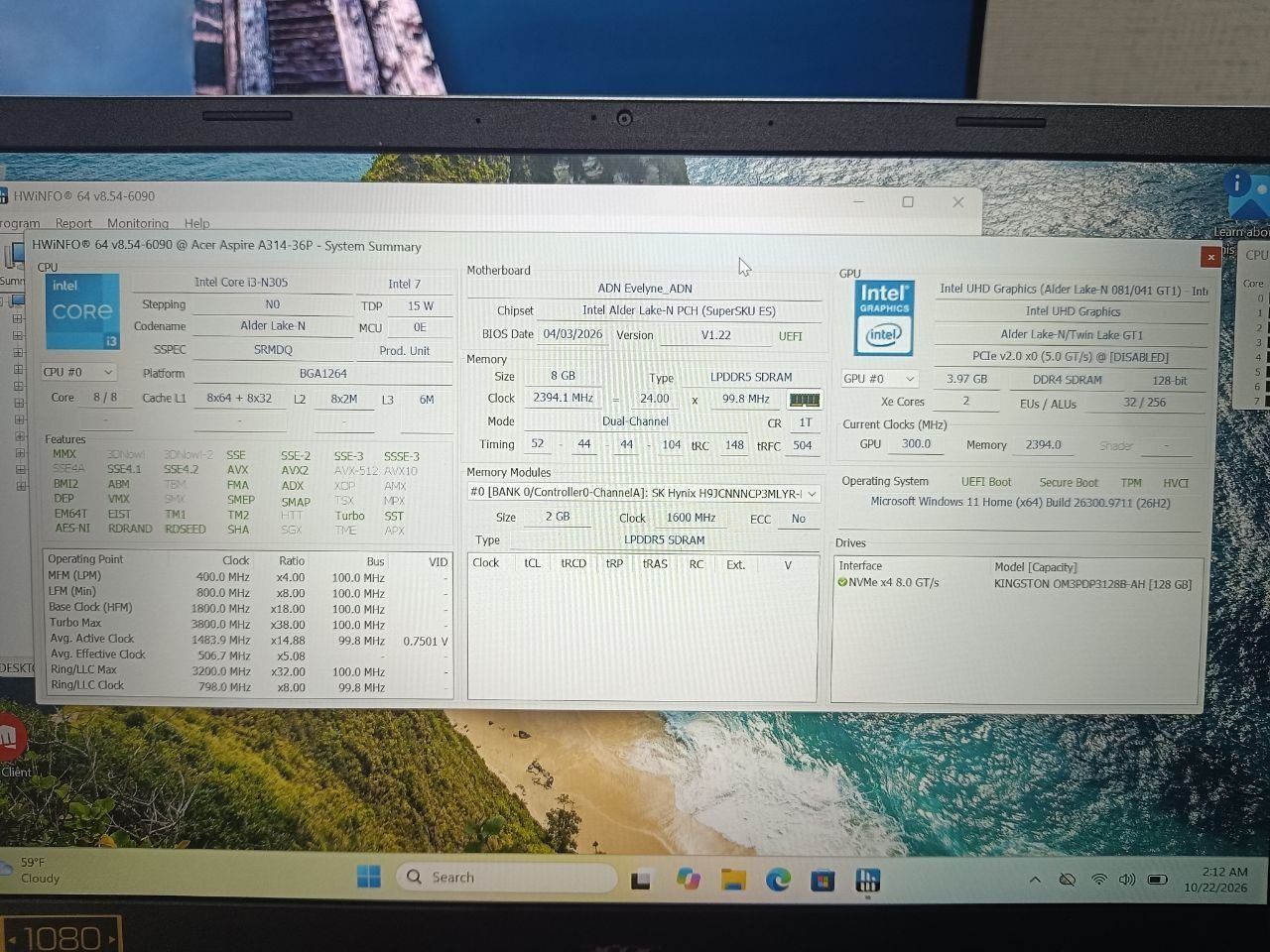The width and height of the screenshot is (1270, 952).
Task: Launch Copilot from the taskbar
Action: tap(687, 880)
